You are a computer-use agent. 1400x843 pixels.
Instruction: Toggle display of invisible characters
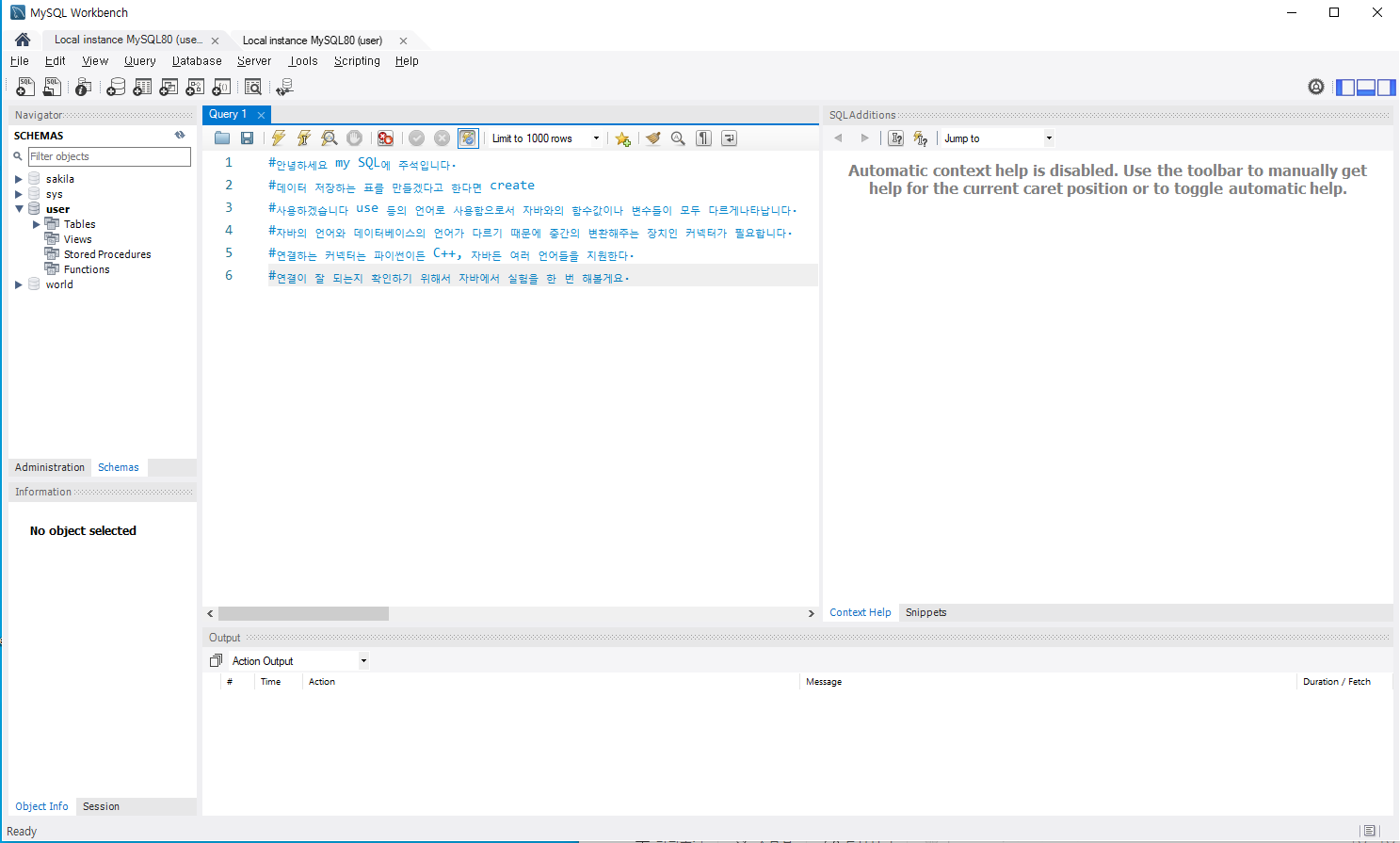[703, 138]
